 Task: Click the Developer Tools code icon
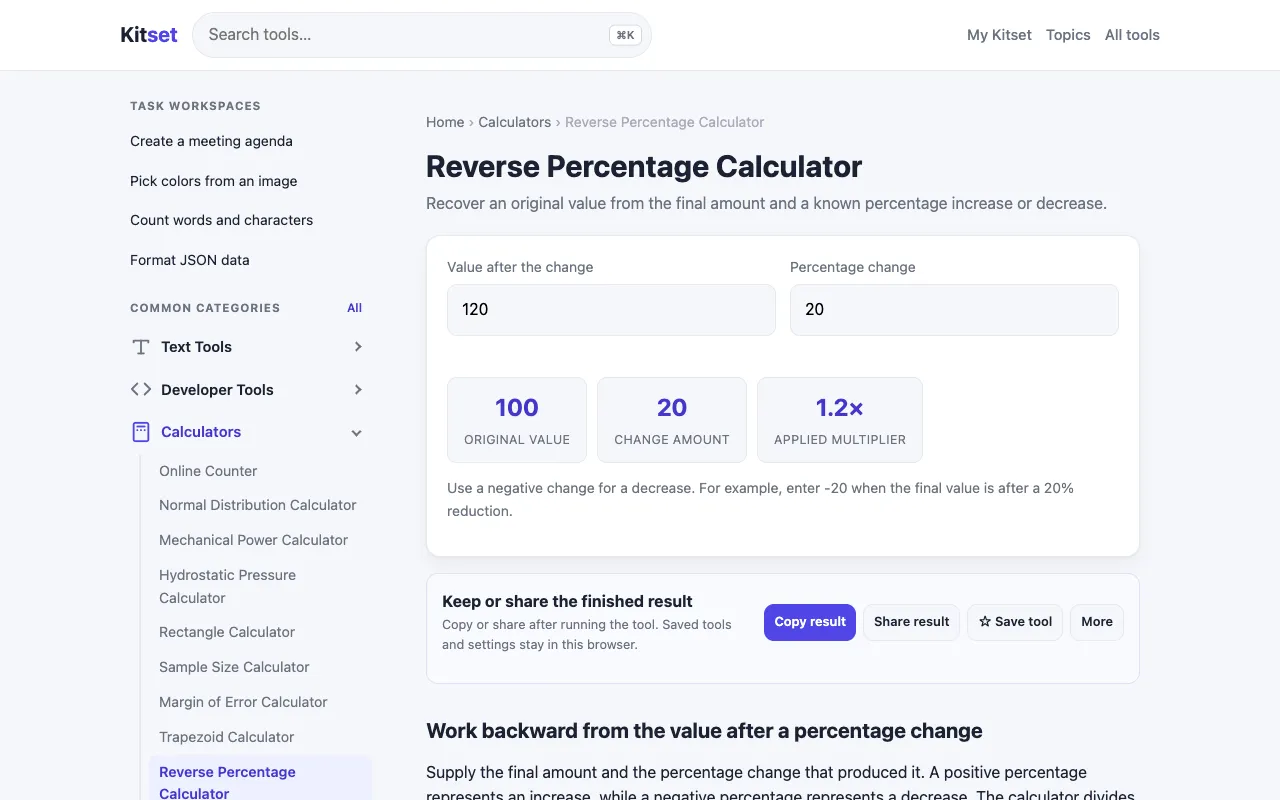tap(141, 390)
